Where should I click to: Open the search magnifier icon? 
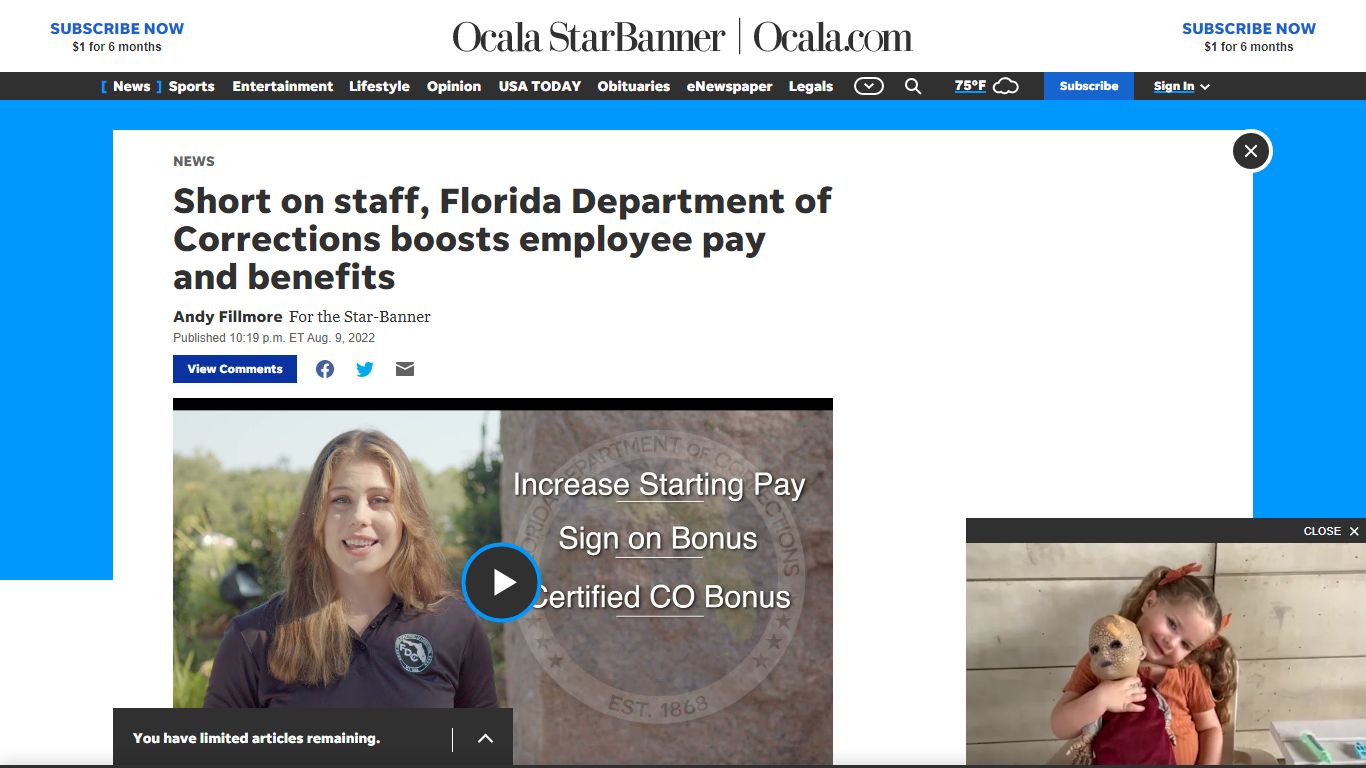click(x=913, y=86)
